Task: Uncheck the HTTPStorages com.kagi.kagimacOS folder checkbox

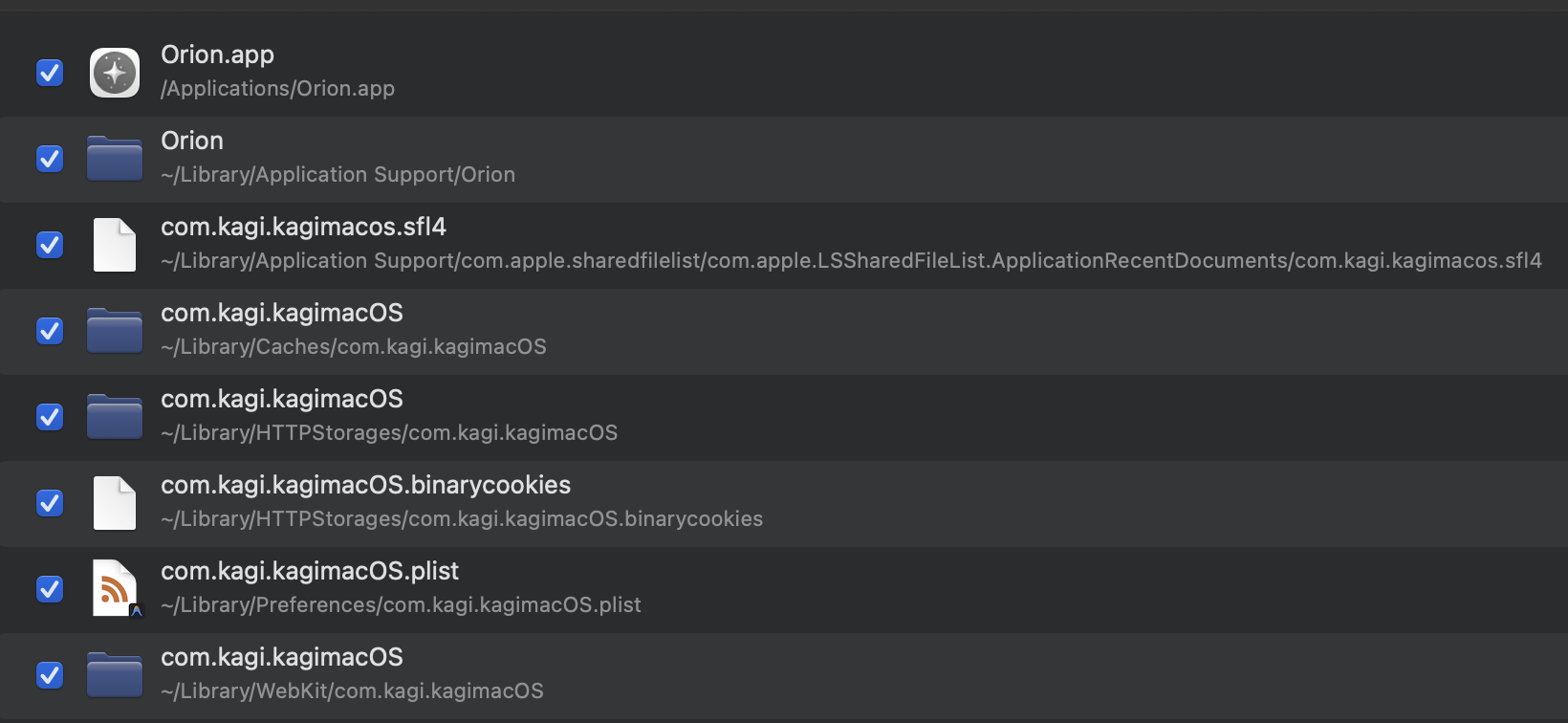Action: pos(50,417)
